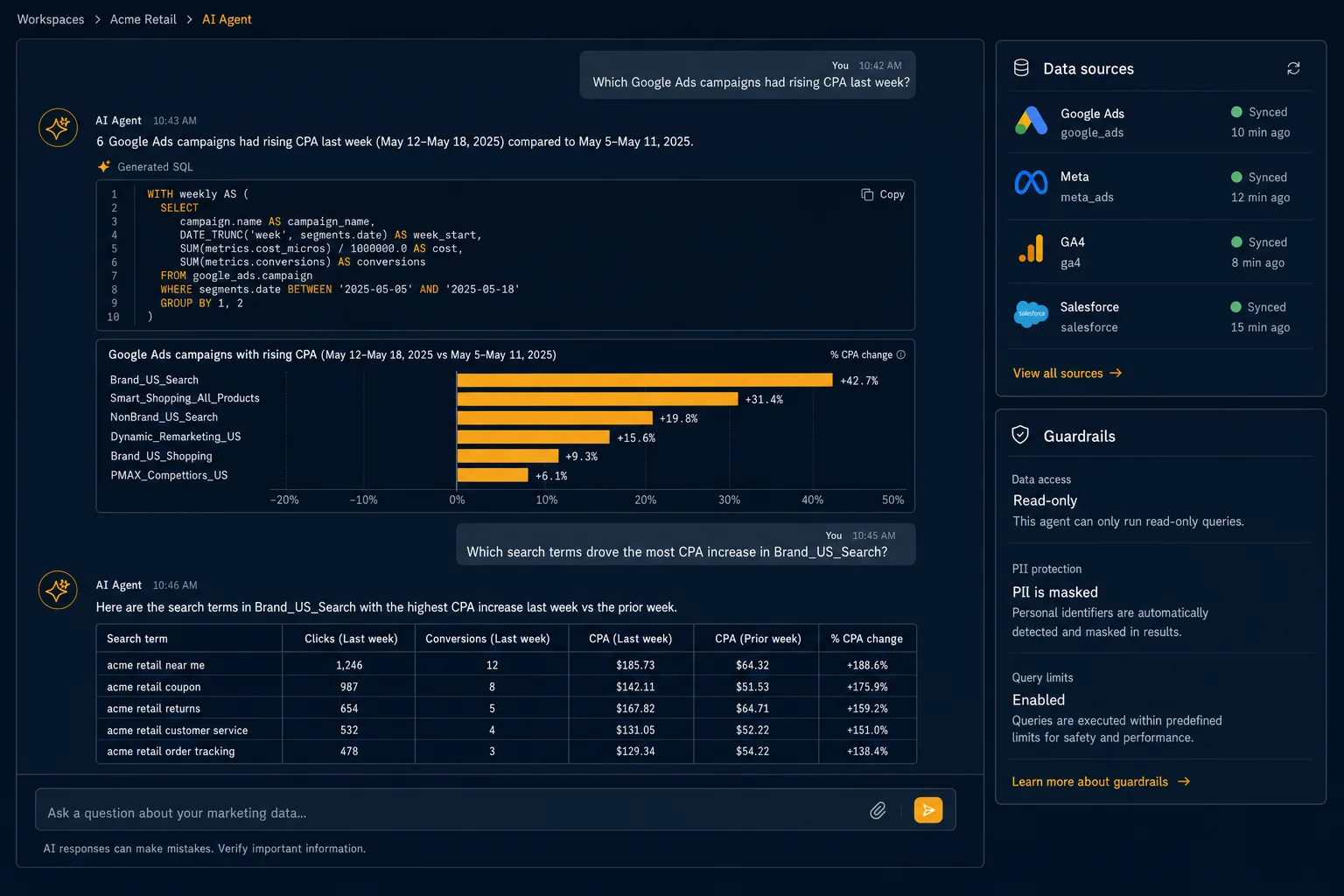Click the Google Ads logo icon

[1031, 121]
